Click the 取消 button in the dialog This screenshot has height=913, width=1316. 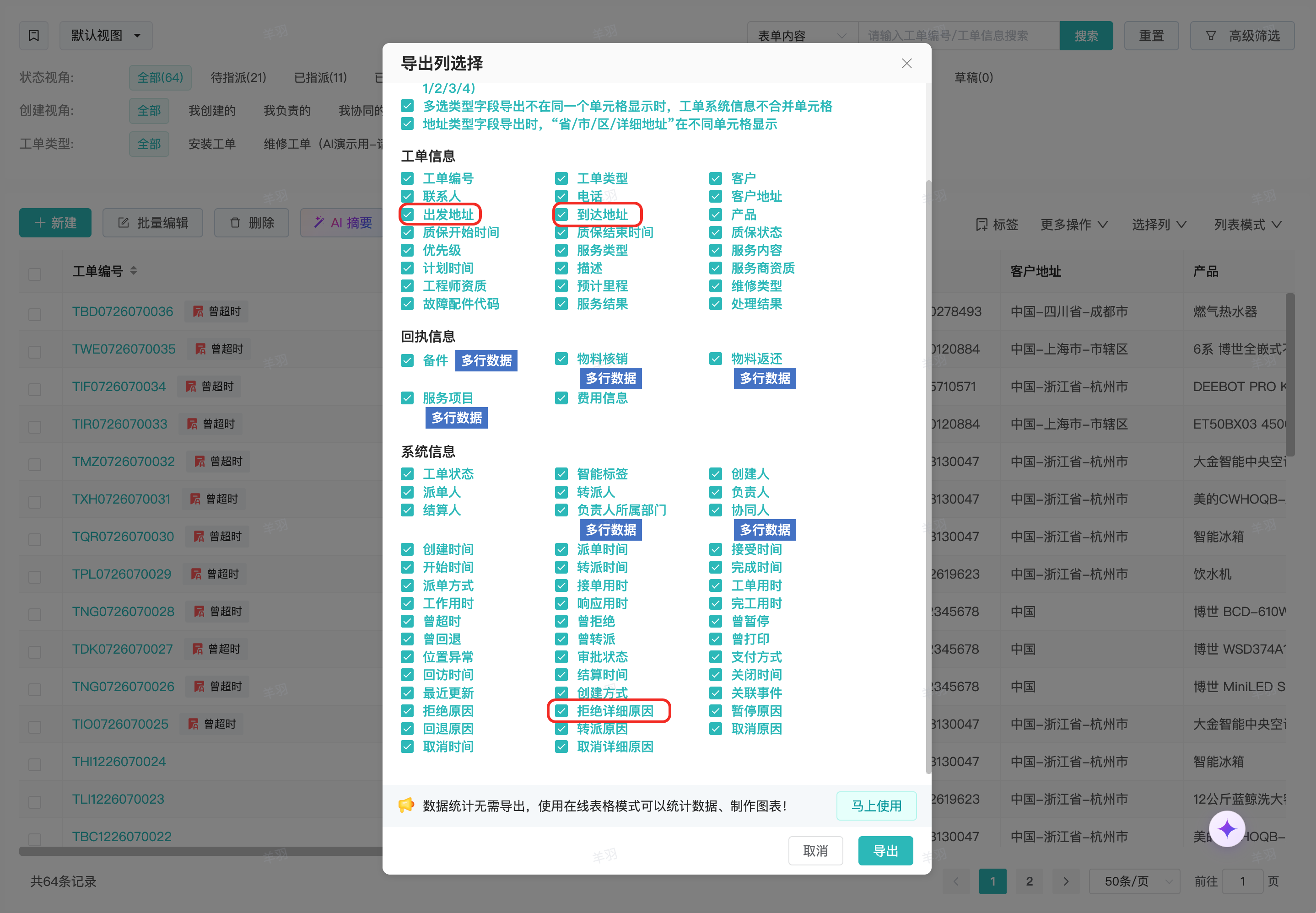[x=815, y=851]
